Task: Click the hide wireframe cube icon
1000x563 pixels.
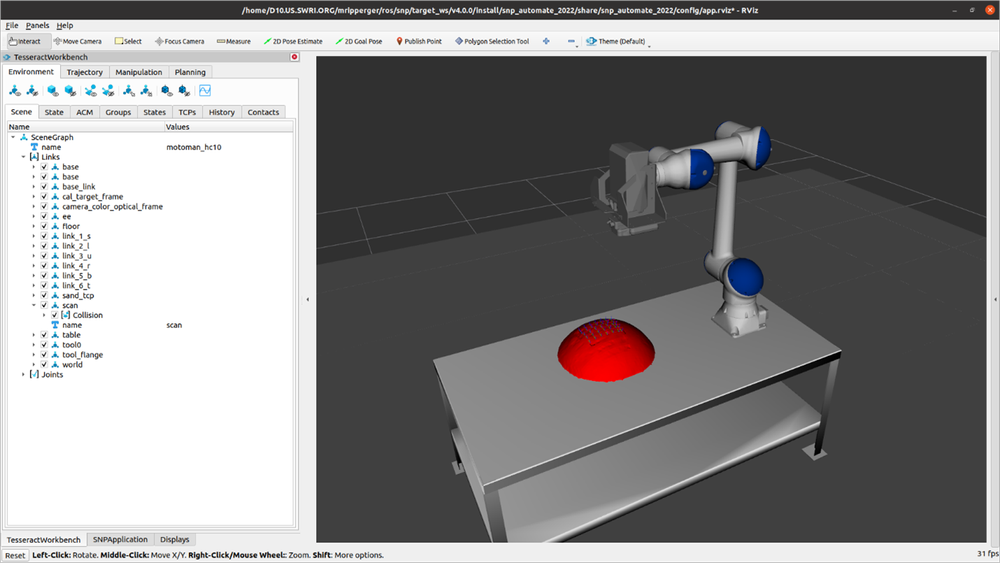Action: (184, 91)
